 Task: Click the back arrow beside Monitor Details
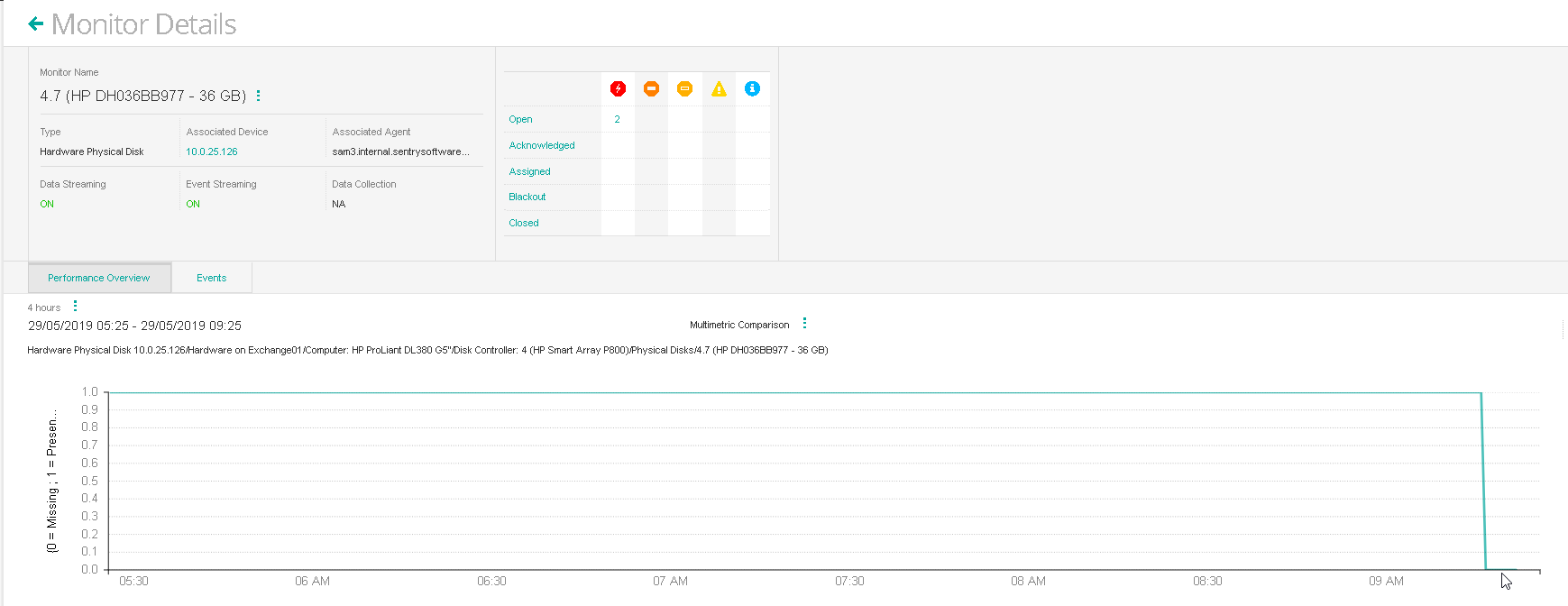pos(36,24)
